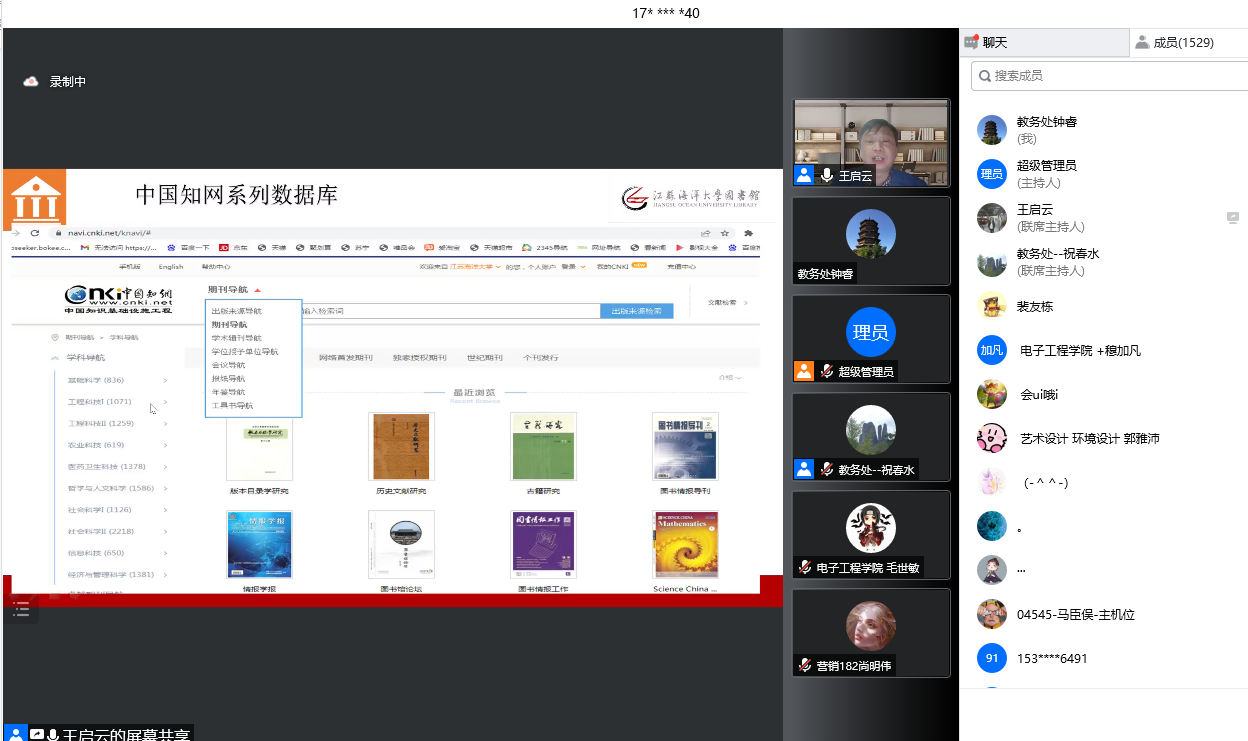Click the 录制中 cloud recording icon
This screenshot has height=741, width=1248.
point(30,82)
